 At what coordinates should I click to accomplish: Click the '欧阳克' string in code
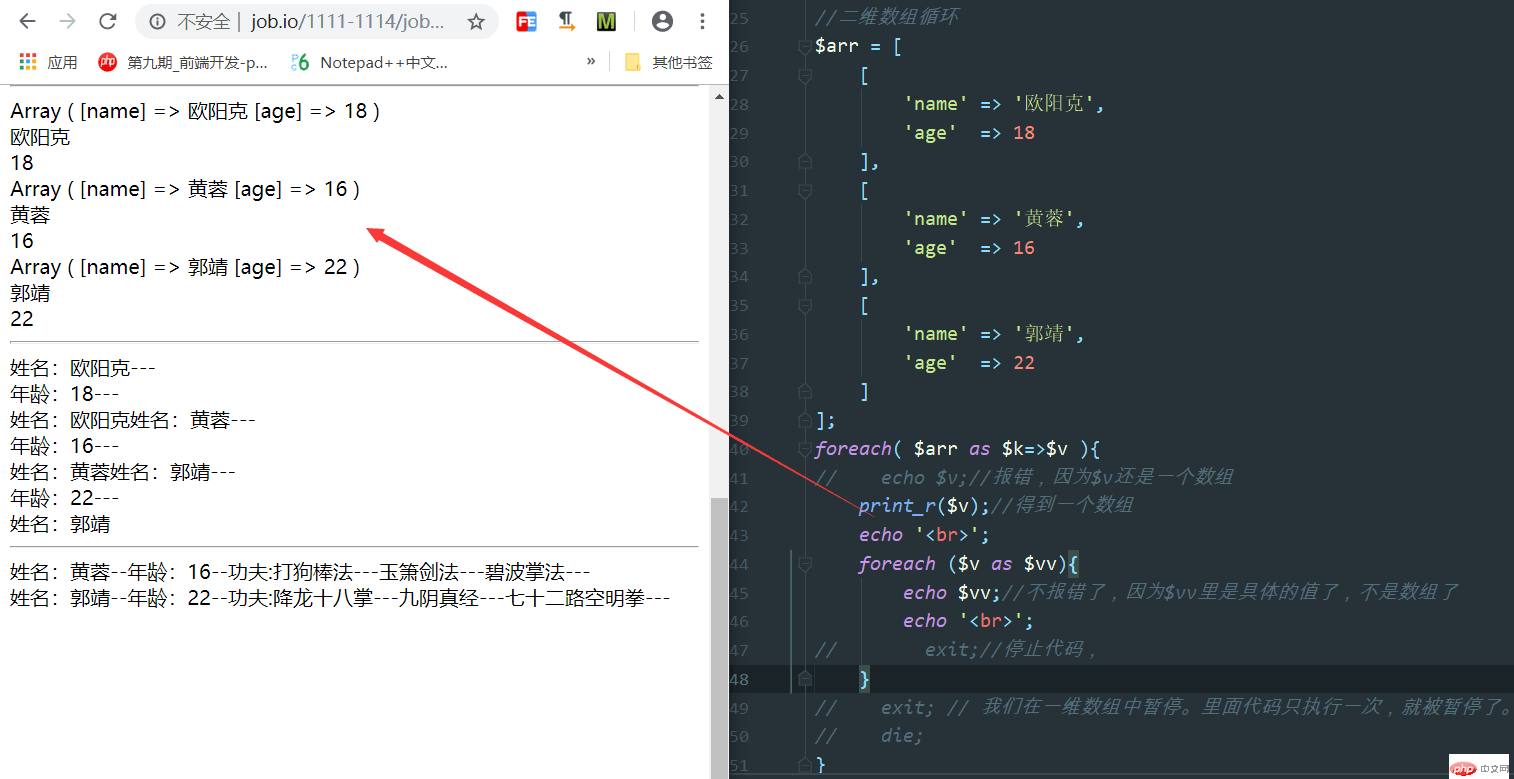pos(1054,103)
